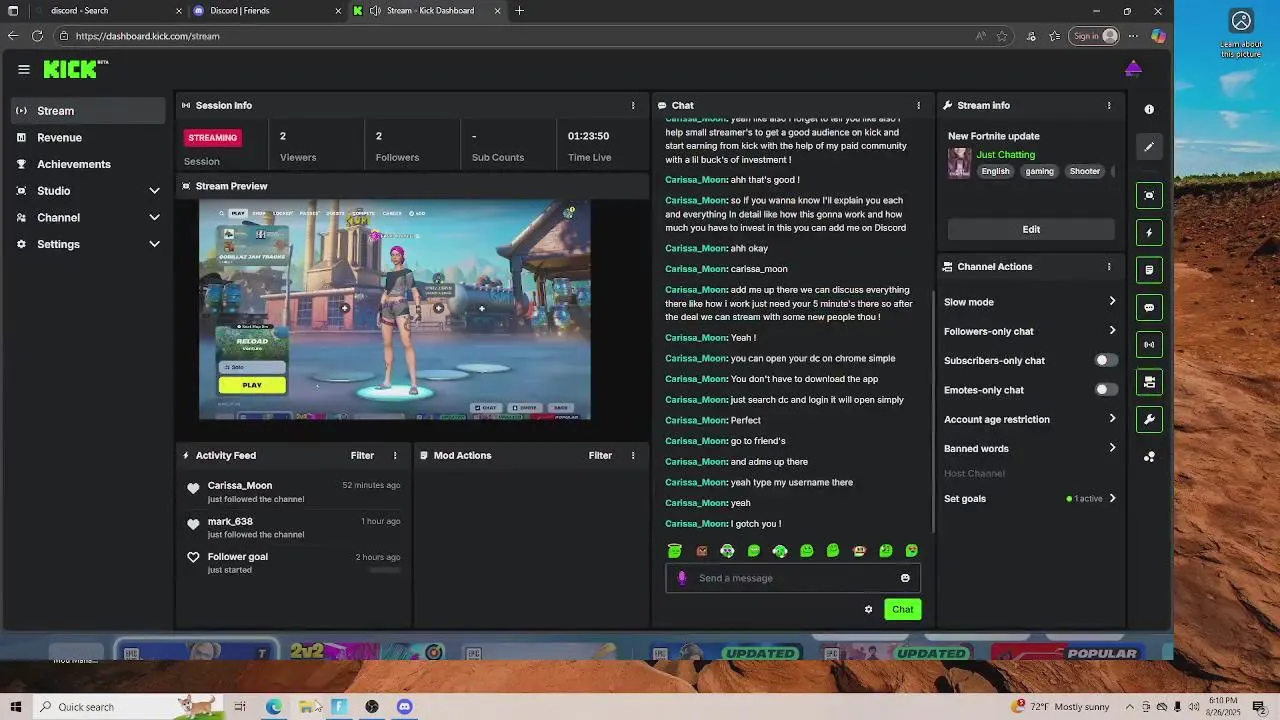The height and width of the screenshot is (720, 1280).
Task: Open Channel Actions three-dot menu
Action: click(1109, 267)
